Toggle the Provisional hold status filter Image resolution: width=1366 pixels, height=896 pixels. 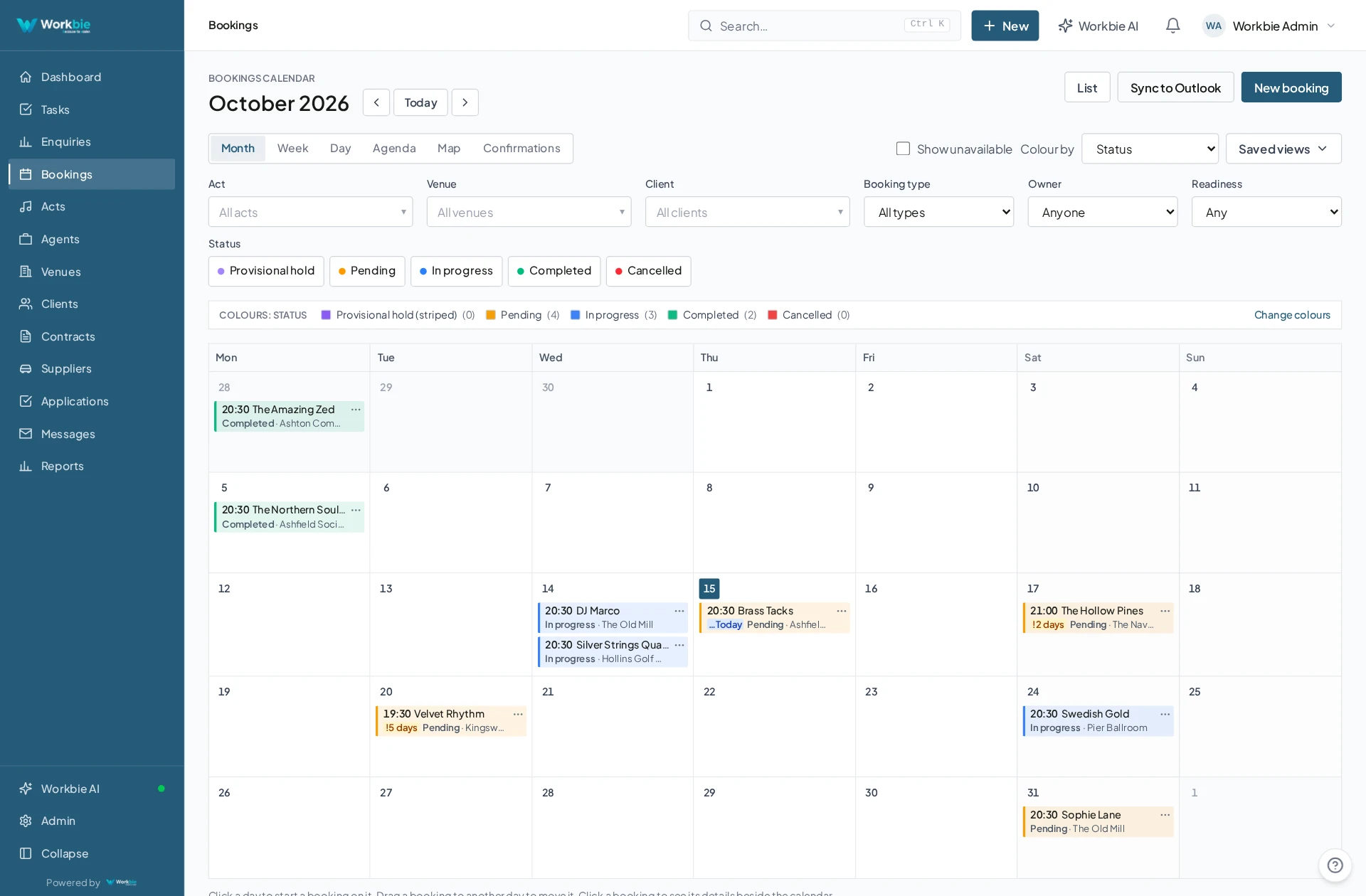coord(266,271)
